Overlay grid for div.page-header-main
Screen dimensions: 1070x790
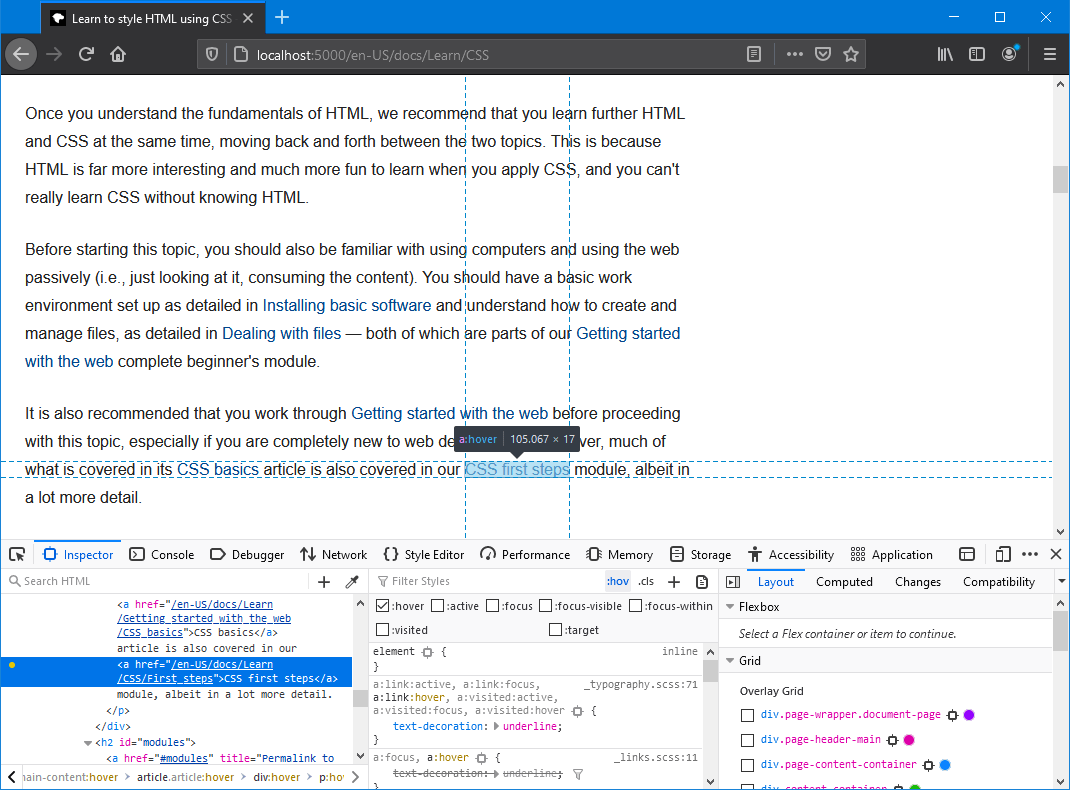[x=747, y=740]
